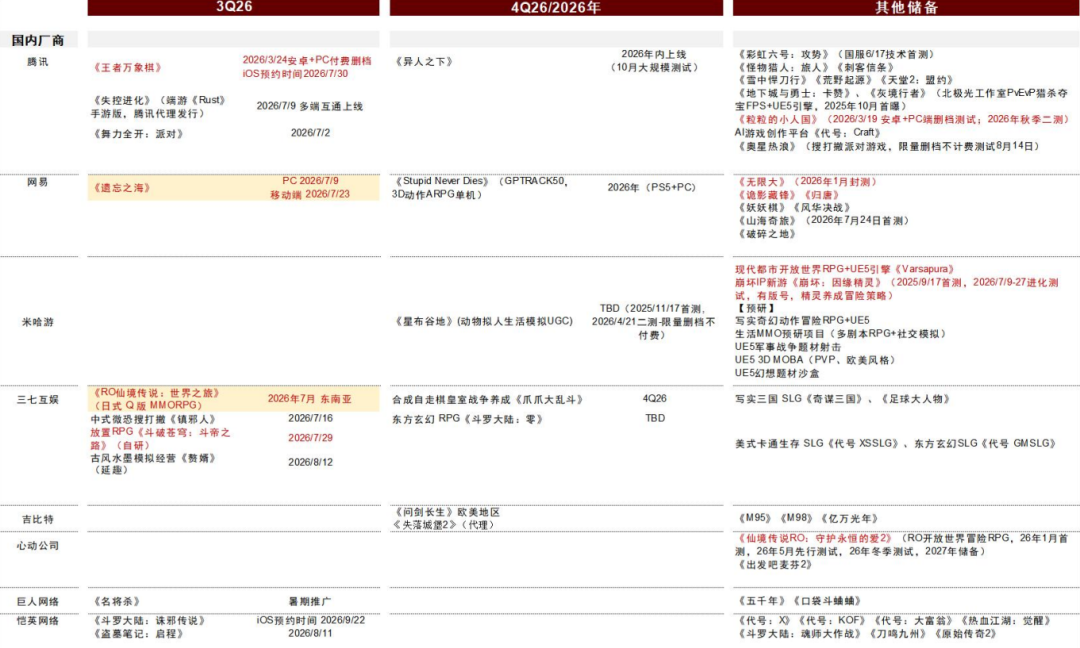Click the "UE5 3D MOBA（PVP、欧美风格）" line
This screenshot has width=1080, height=648.
(x=816, y=359)
